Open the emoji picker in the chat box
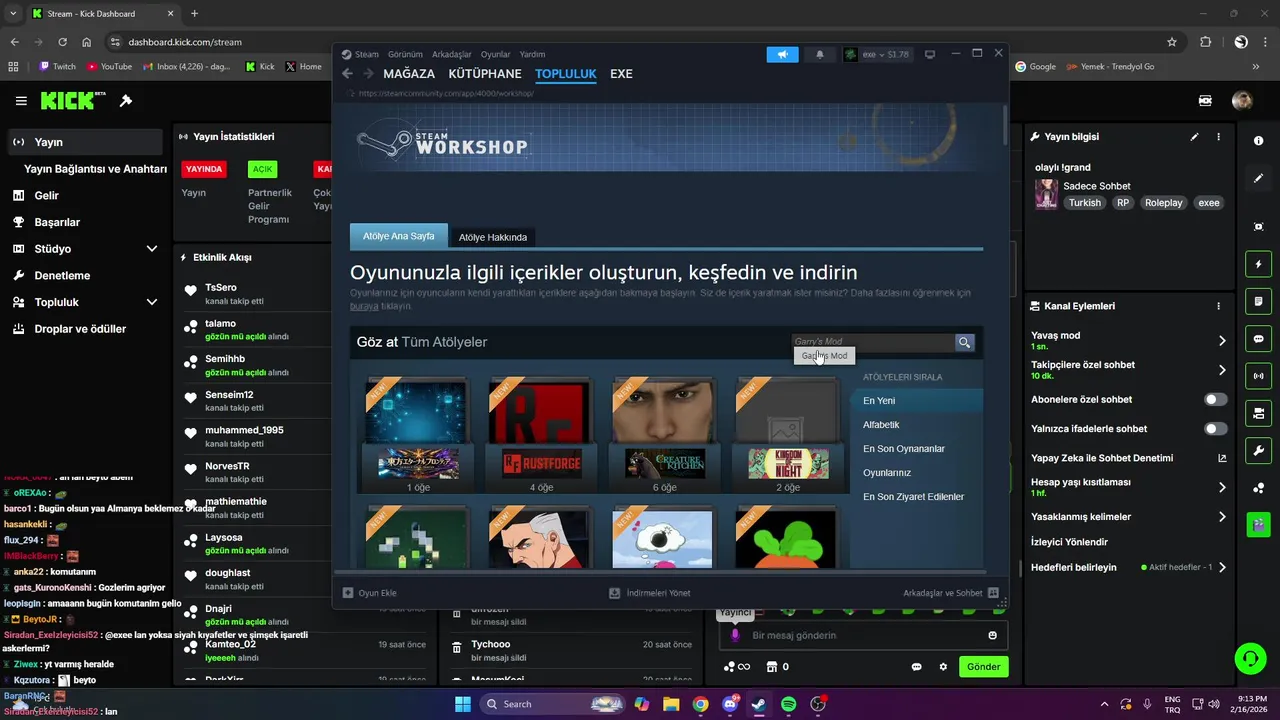Screen dimensions: 1280x720 click(x=992, y=635)
